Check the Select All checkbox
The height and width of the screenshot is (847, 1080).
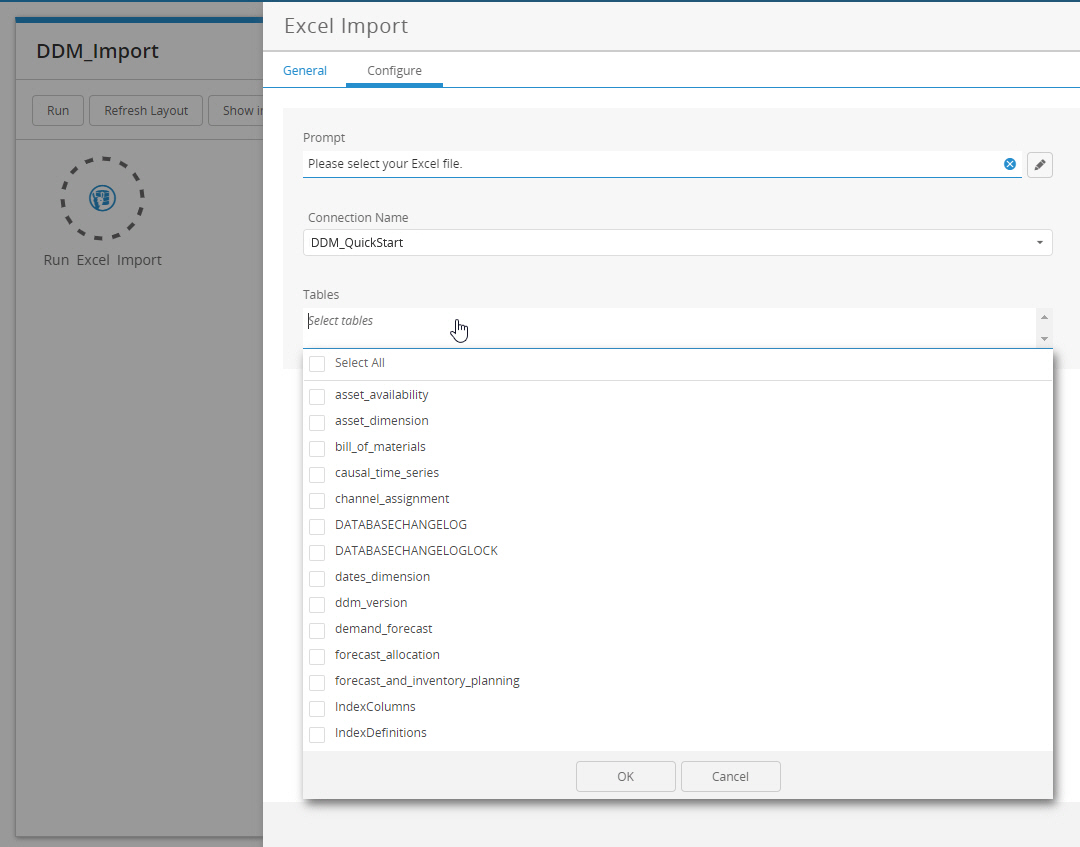[317, 364]
